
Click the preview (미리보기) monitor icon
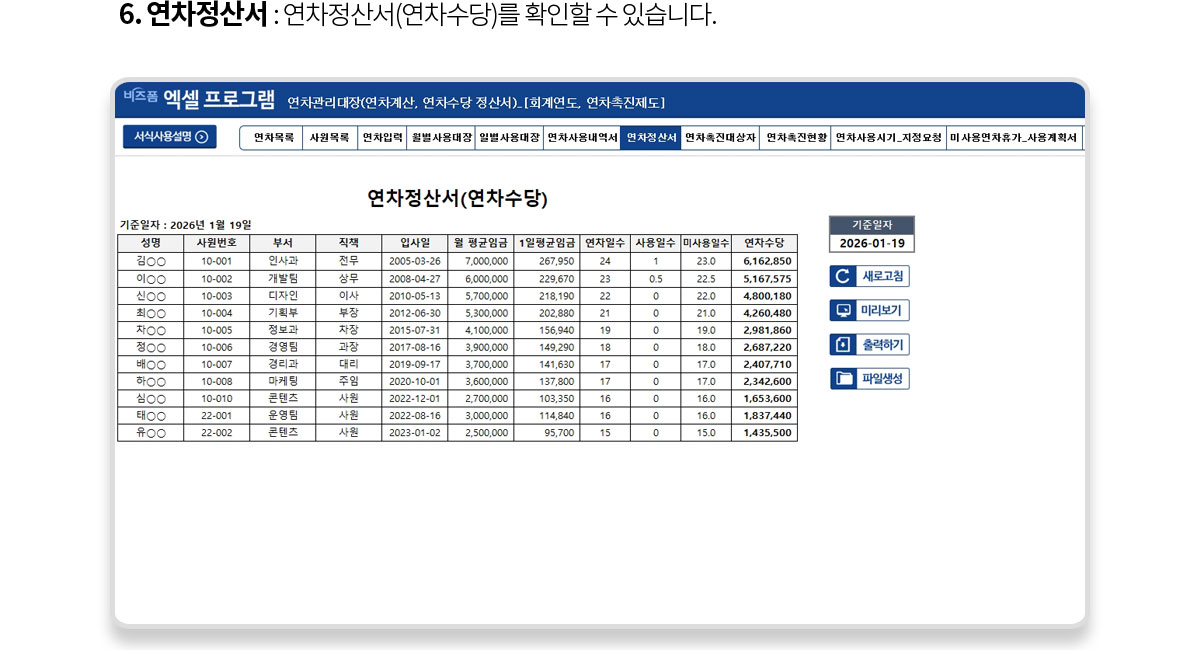point(842,311)
